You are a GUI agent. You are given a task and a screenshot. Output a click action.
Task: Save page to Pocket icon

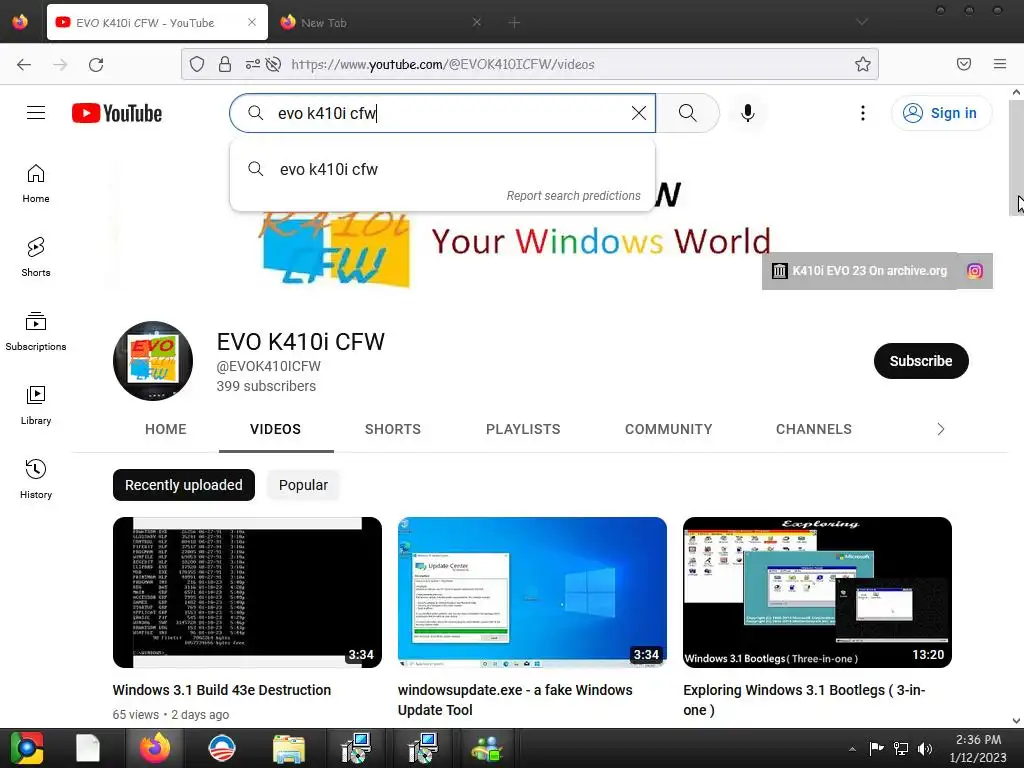[x=964, y=64]
